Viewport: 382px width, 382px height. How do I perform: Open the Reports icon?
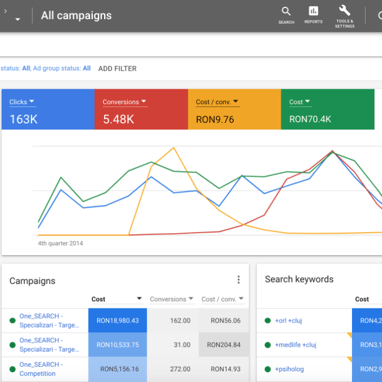point(313,15)
